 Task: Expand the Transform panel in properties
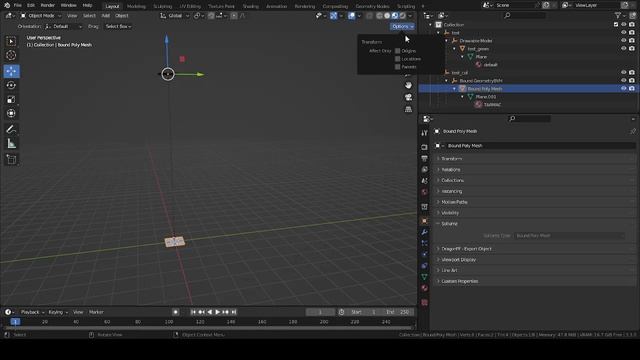point(535,158)
